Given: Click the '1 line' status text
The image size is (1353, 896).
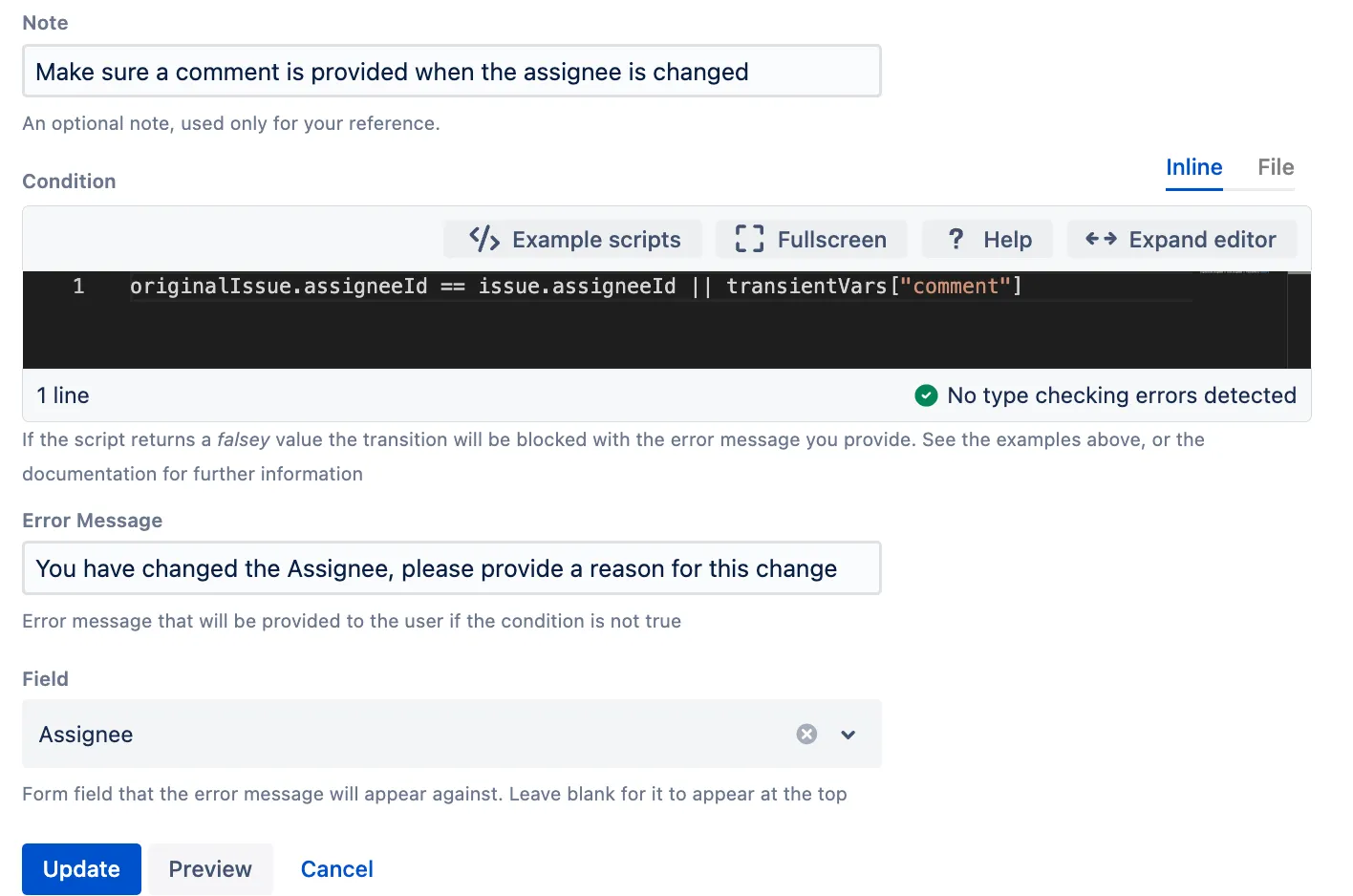Looking at the screenshot, I should pos(63,395).
